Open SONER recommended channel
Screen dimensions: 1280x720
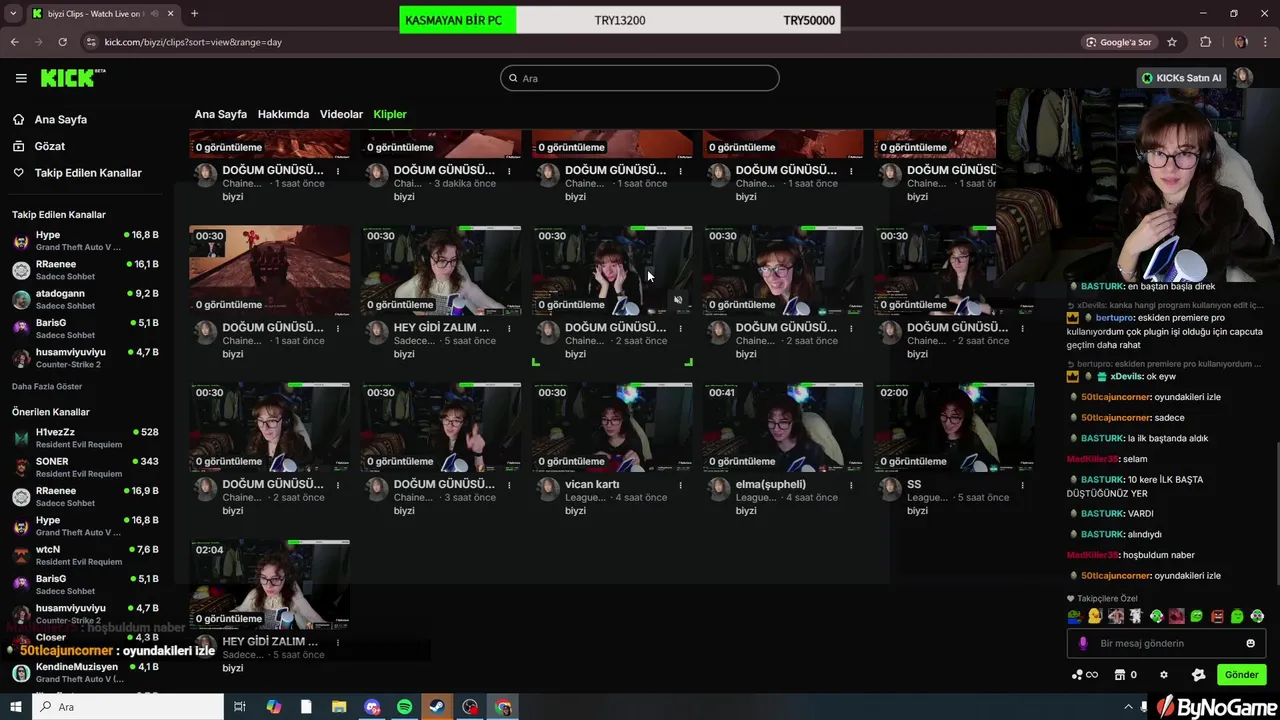85,467
